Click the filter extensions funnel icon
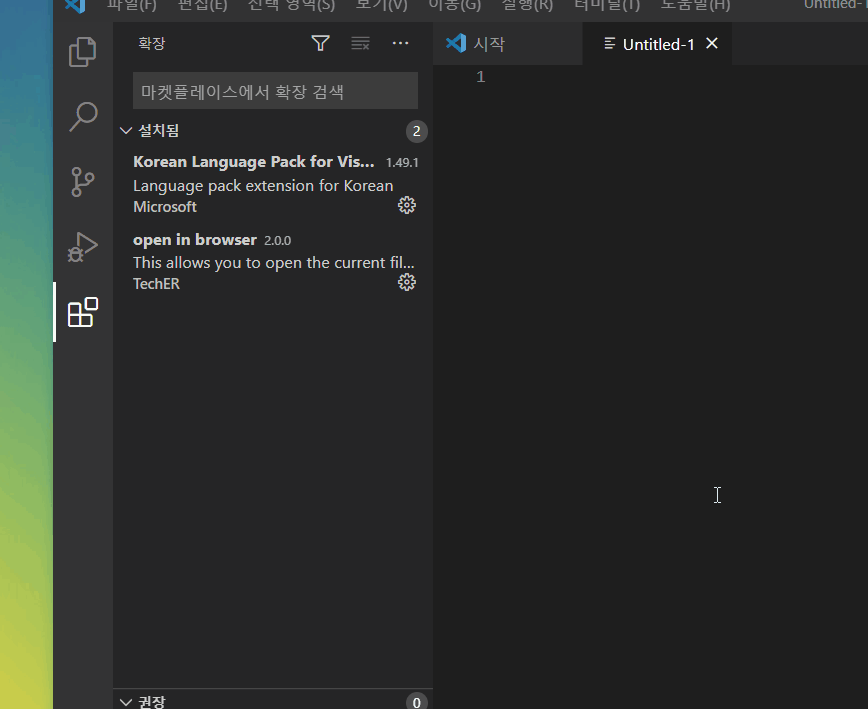Viewport: 868px width, 709px height. click(321, 43)
